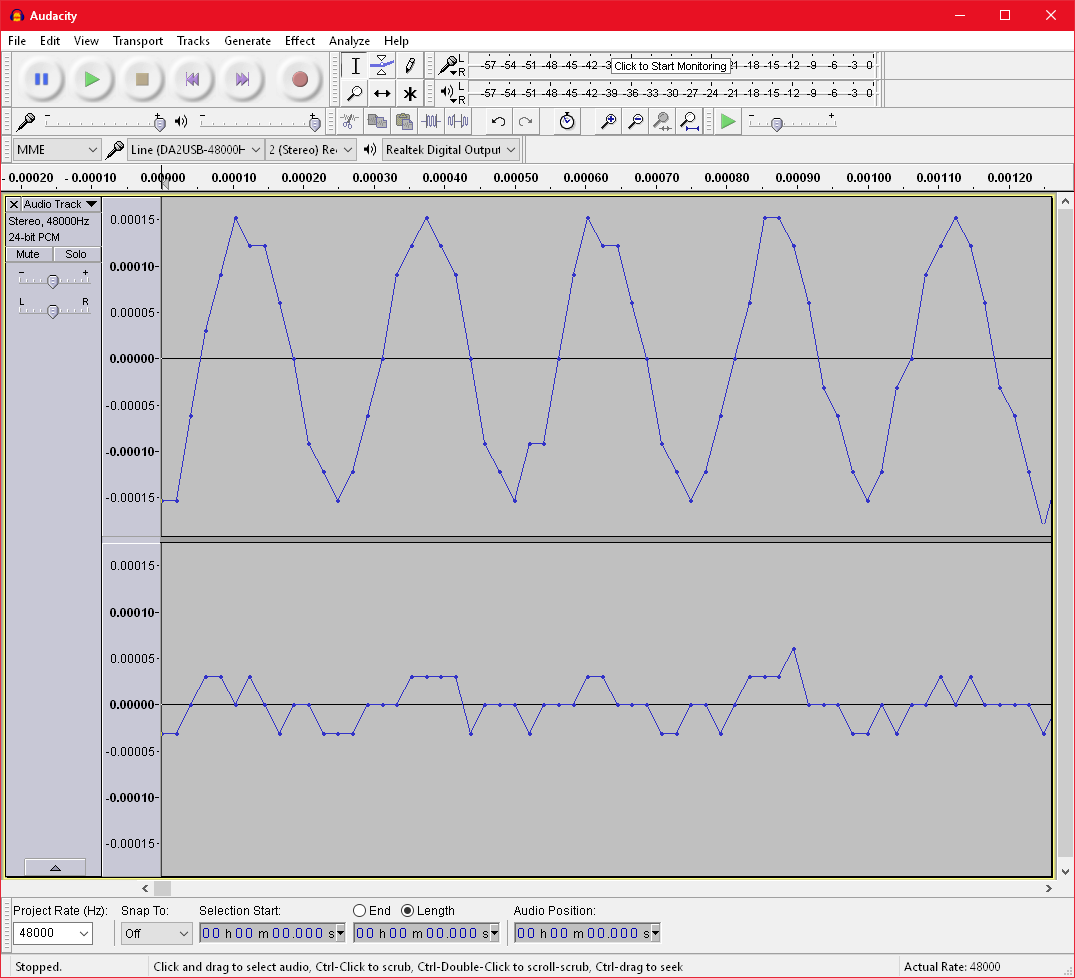Screen dimensions: 1075x978
Task: Click to Start Monitoring in record meter
Action: point(670,66)
